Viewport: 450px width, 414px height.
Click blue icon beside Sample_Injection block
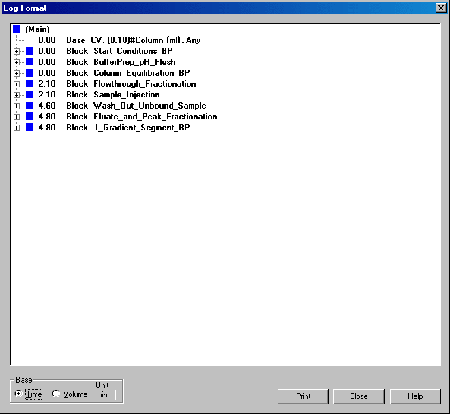tap(30, 95)
